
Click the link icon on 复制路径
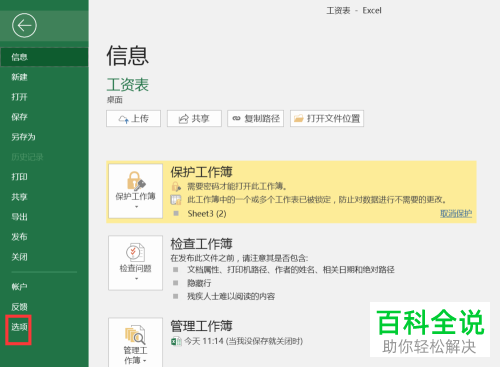(x=236, y=118)
